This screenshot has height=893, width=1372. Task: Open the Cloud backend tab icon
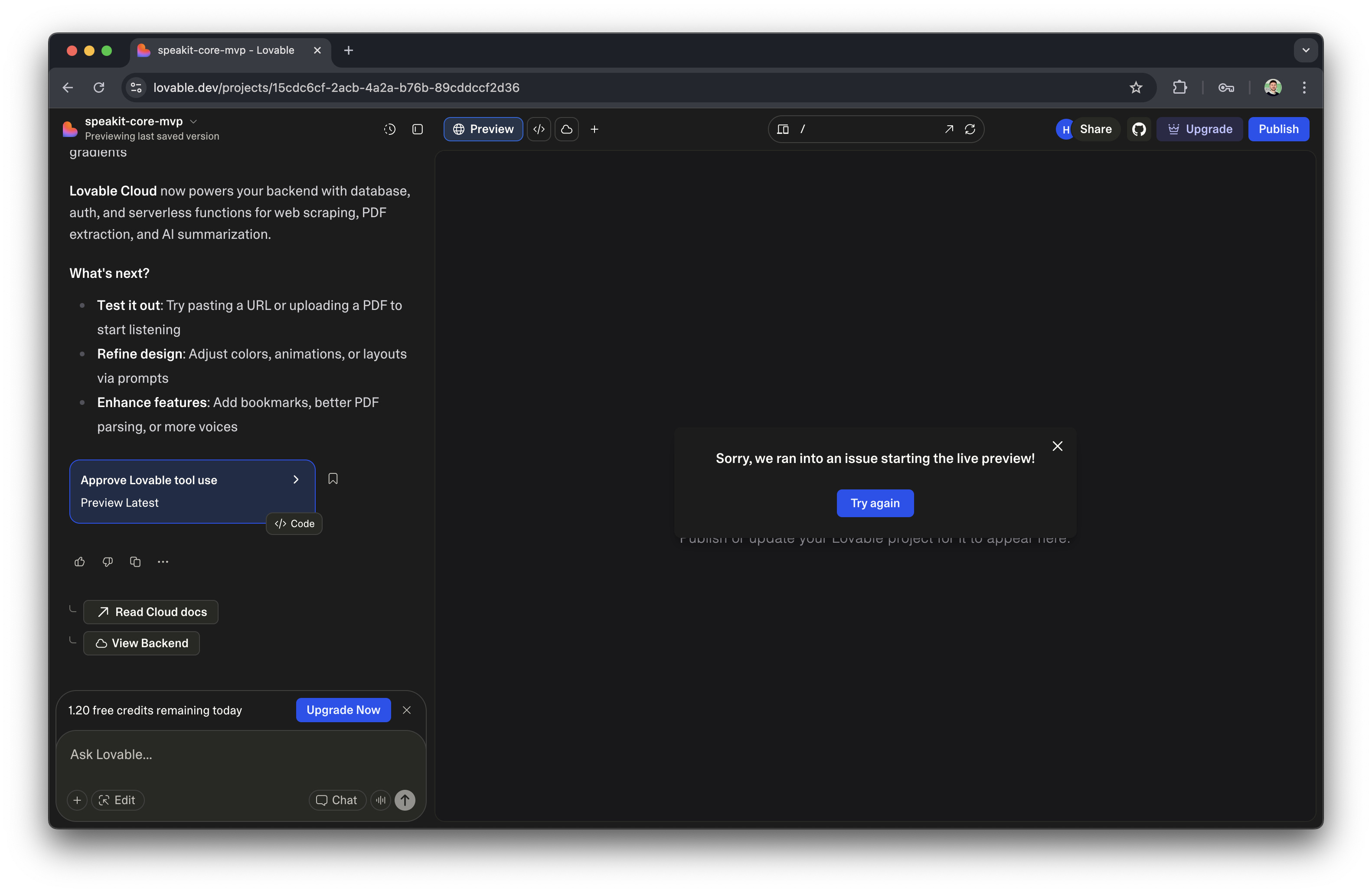(567, 129)
